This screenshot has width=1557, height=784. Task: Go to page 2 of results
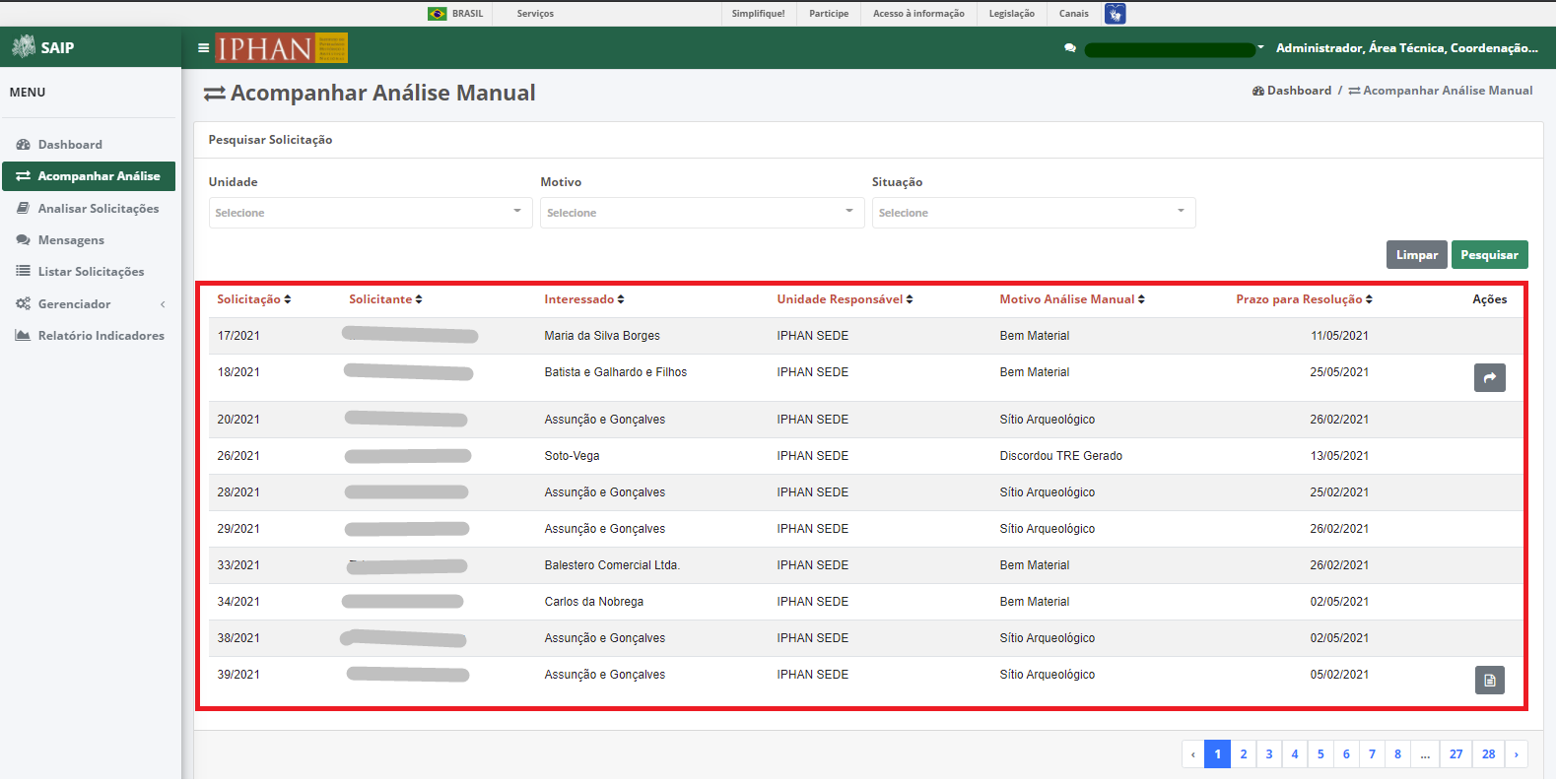(x=1244, y=754)
